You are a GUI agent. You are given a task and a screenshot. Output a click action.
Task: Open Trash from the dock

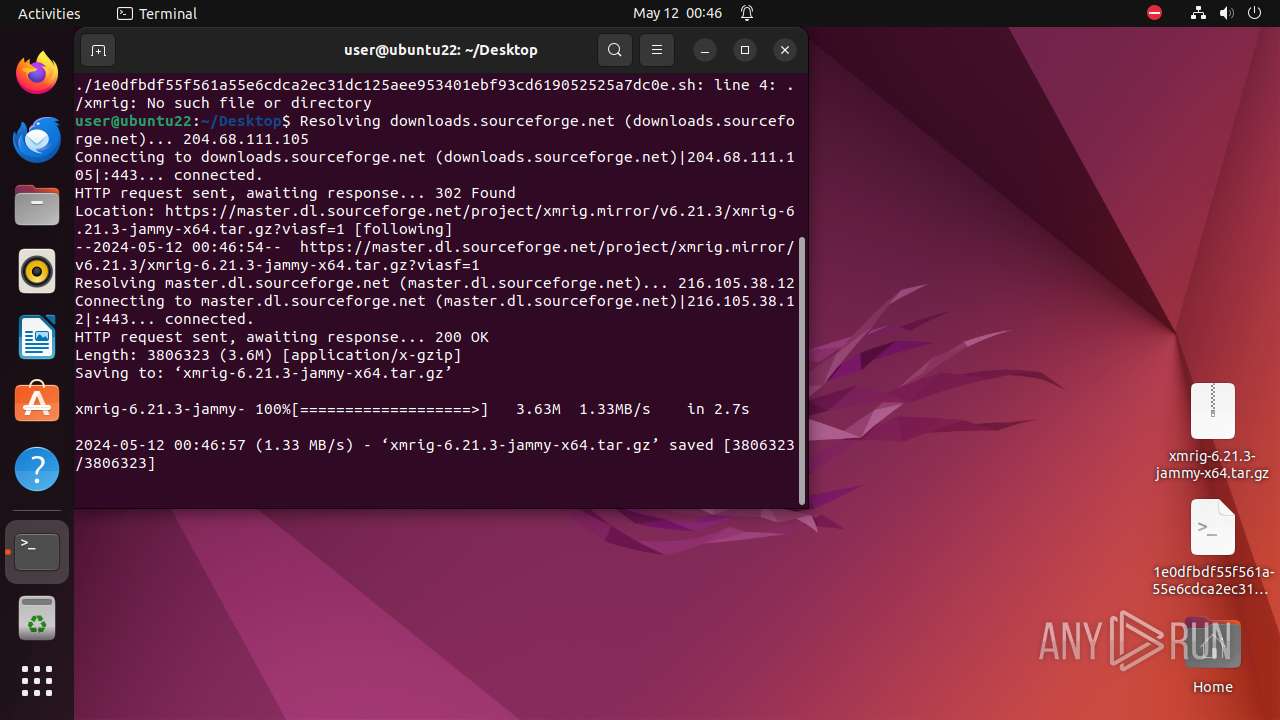[x=37, y=618]
